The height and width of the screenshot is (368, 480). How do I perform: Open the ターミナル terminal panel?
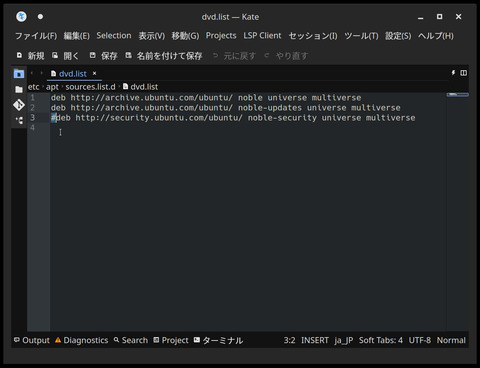[218, 340]
